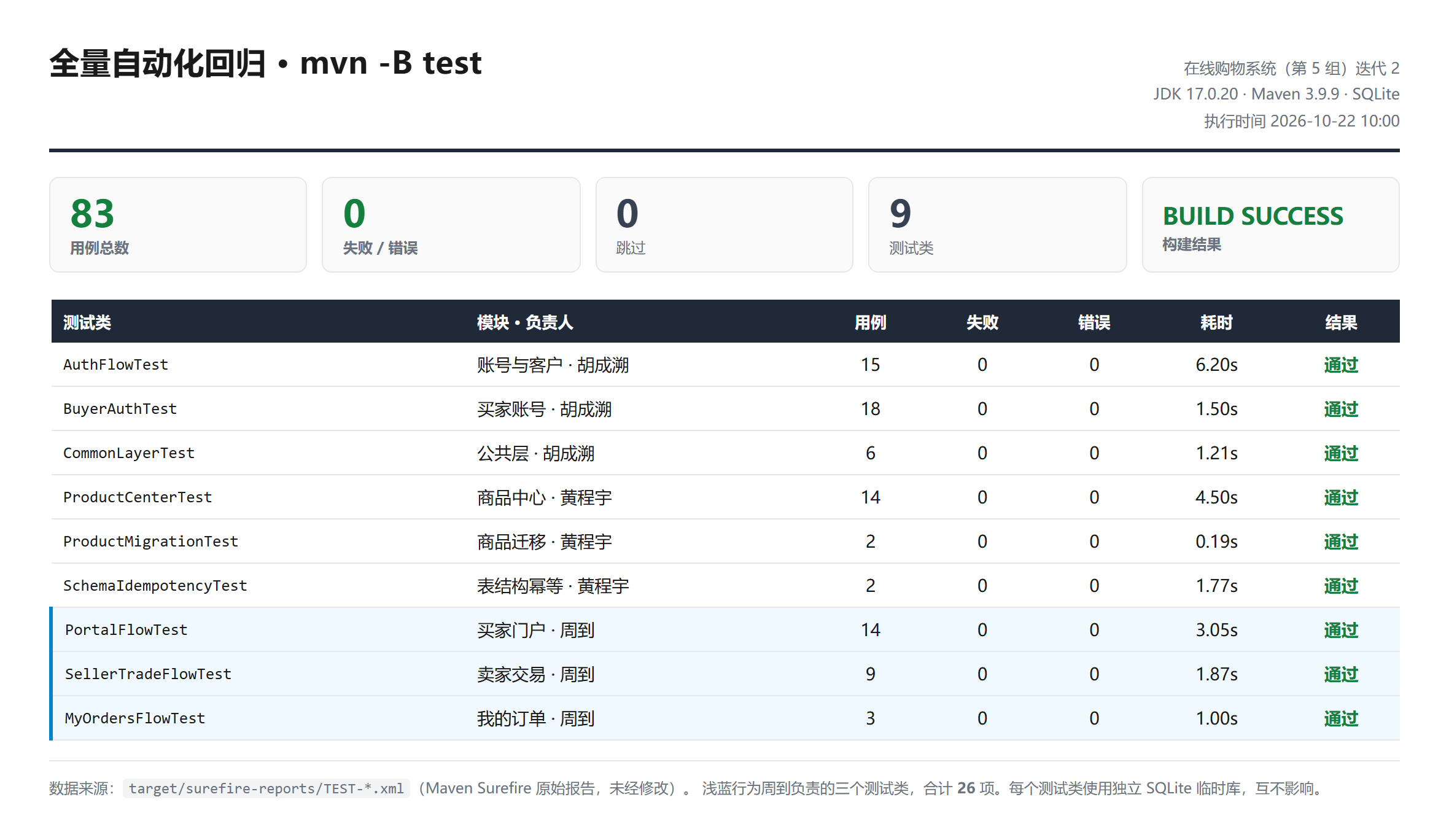Click the 6.20s duration value
1449x840 pixels.
click(1216, 365)
